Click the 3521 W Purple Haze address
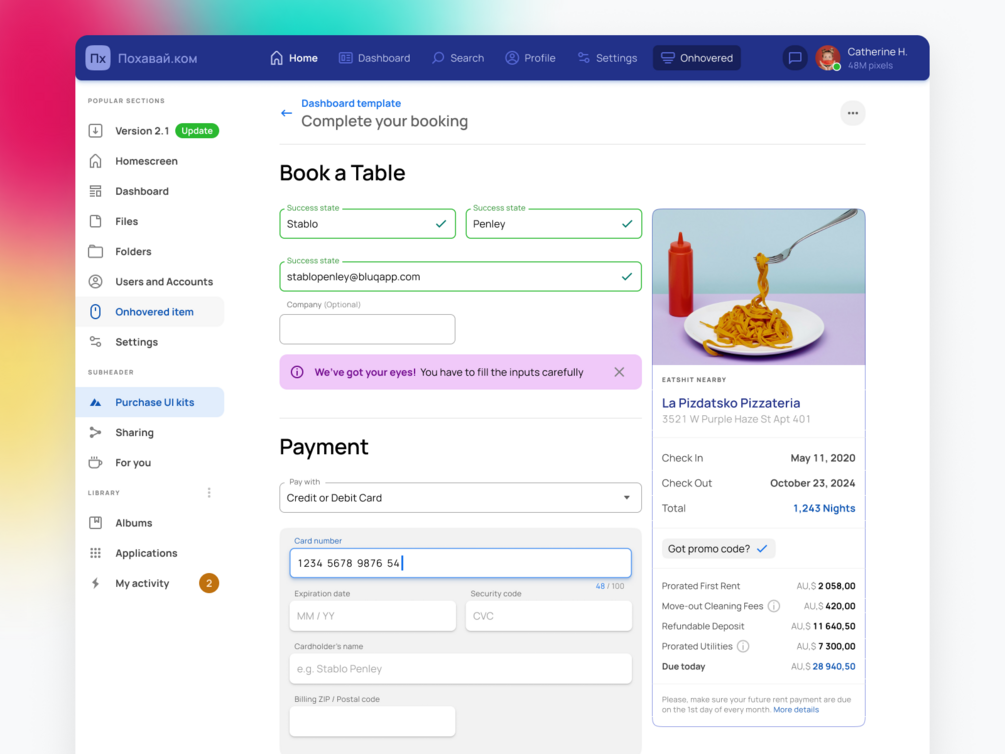The width and height of the screenshot is (1005, 754). click(x=736, y=419)
